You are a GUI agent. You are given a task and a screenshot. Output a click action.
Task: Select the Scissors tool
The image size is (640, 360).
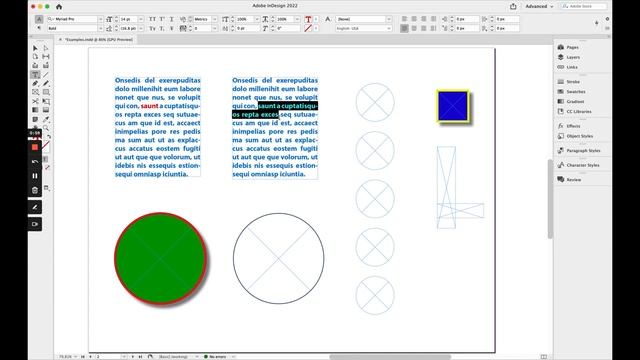[35, 101]
